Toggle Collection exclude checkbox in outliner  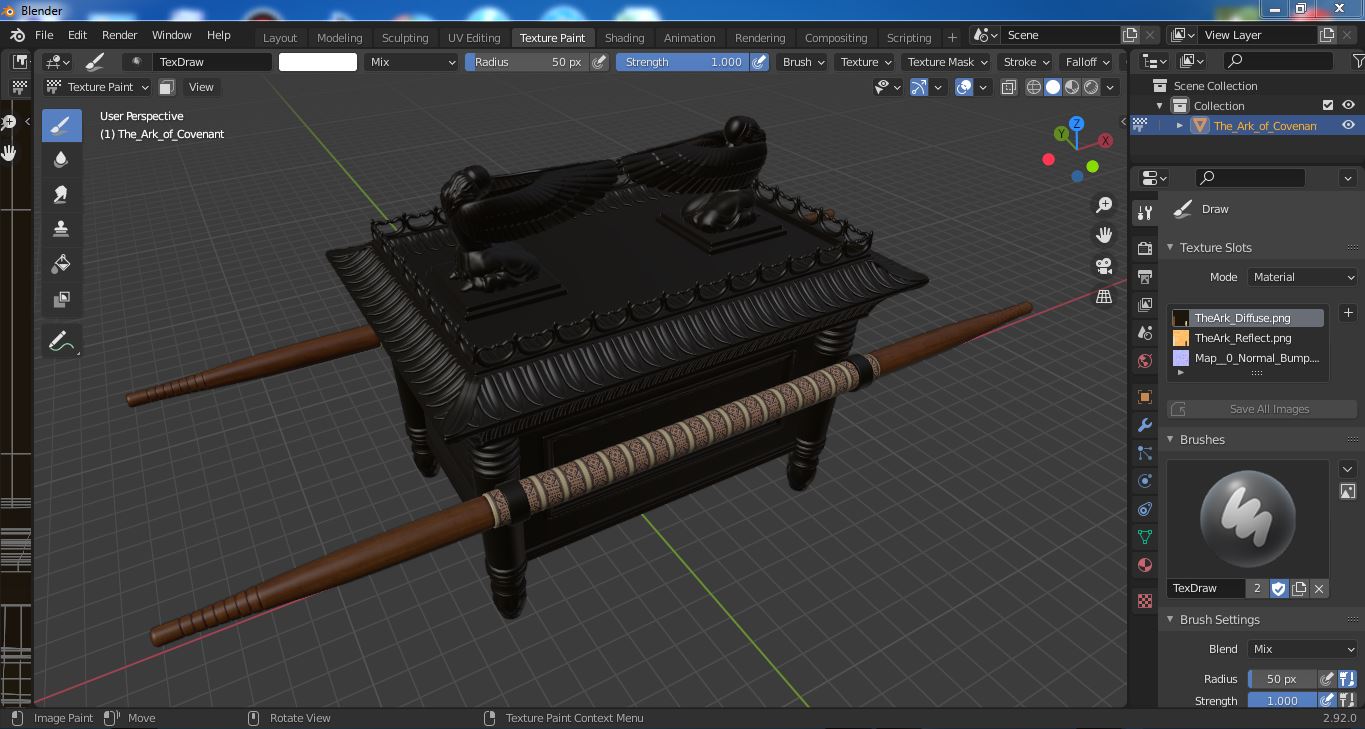1328,105
